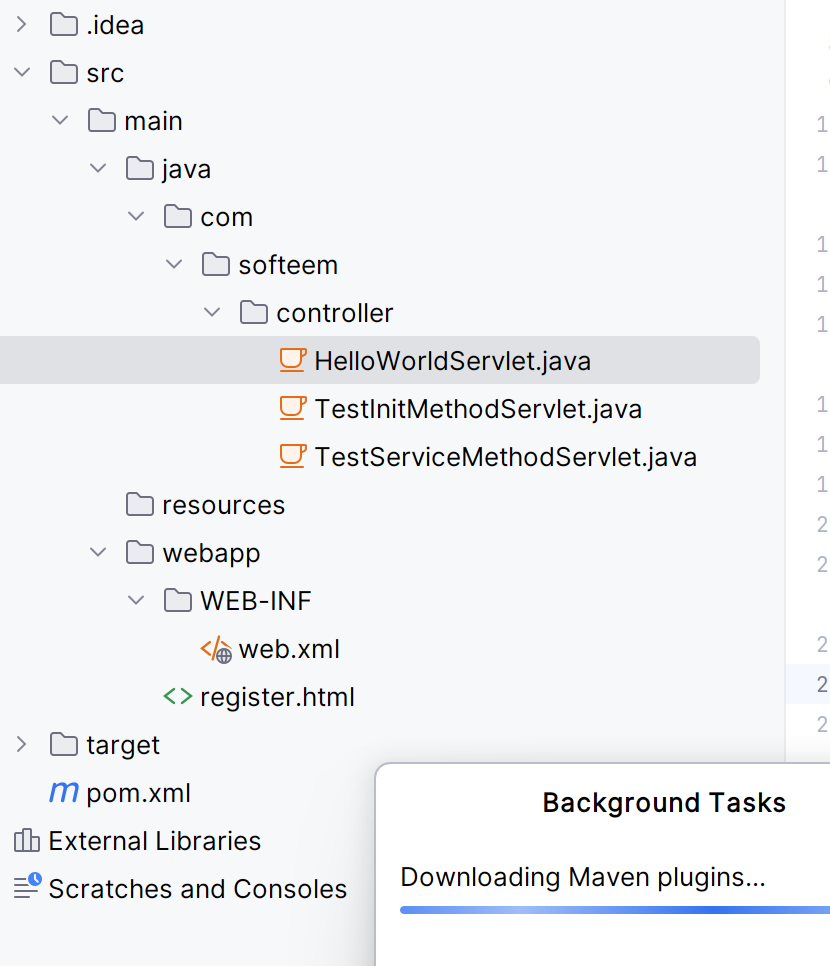
Task: Click the TestInitMethodServlet.java class icon
Action: coord(292,408)
